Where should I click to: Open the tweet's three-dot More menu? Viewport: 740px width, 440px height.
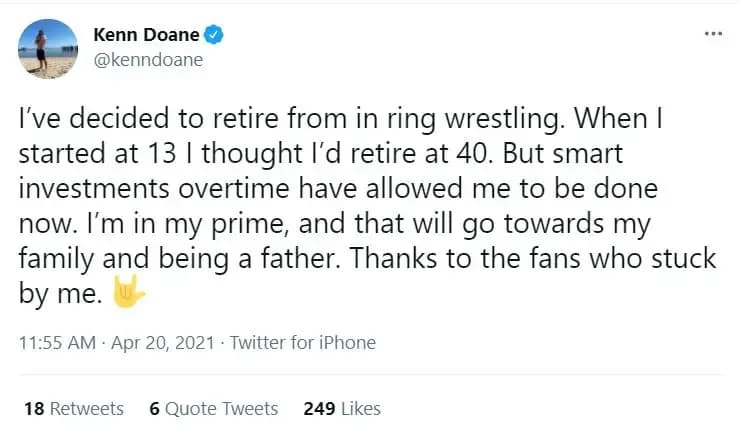pos(713,32)
